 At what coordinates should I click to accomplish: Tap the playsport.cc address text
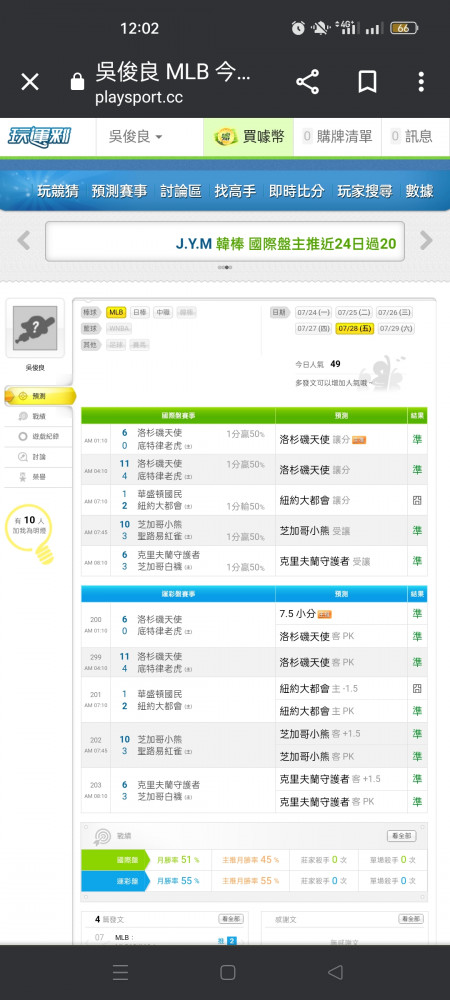(x=139, y=98)
